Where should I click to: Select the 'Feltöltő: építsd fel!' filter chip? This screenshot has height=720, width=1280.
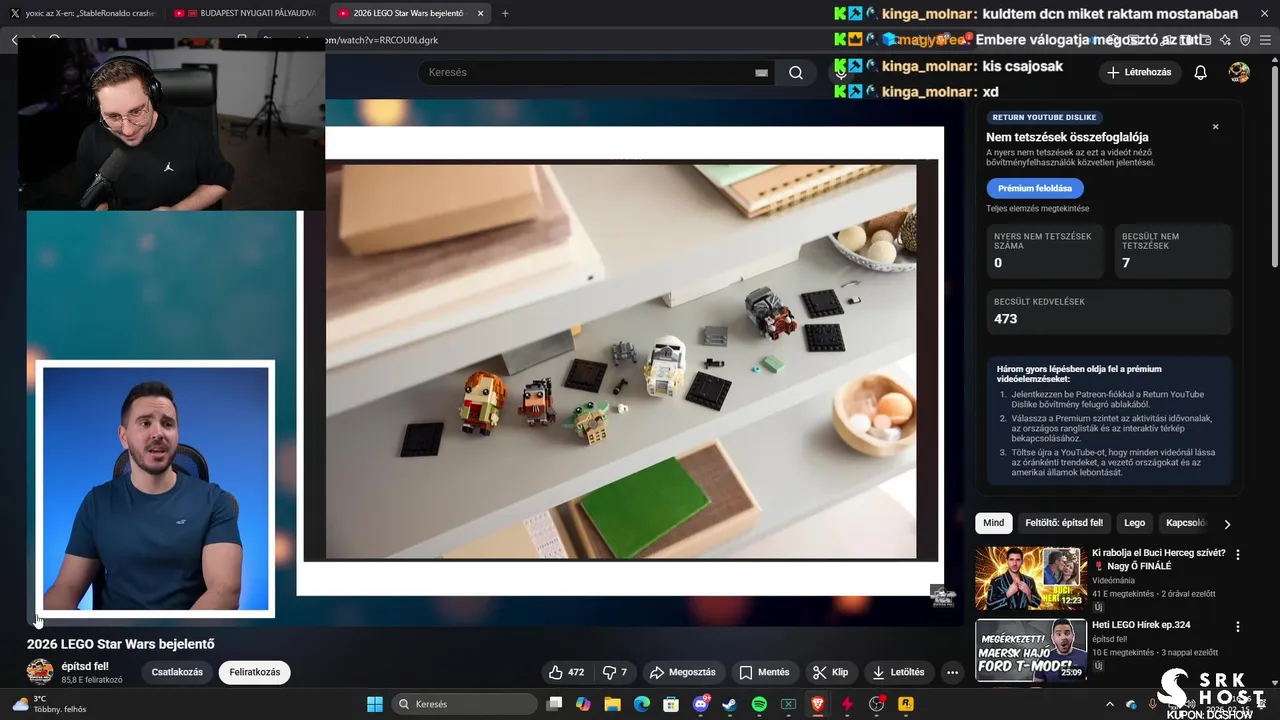pyautogui.click(x=1064, y=523)
